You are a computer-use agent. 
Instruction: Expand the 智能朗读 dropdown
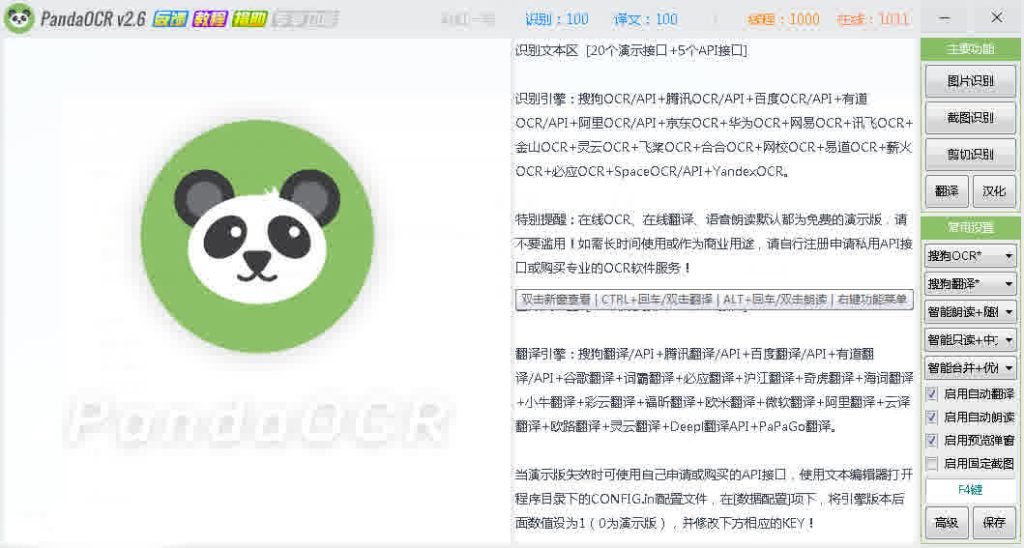[970, 312]
